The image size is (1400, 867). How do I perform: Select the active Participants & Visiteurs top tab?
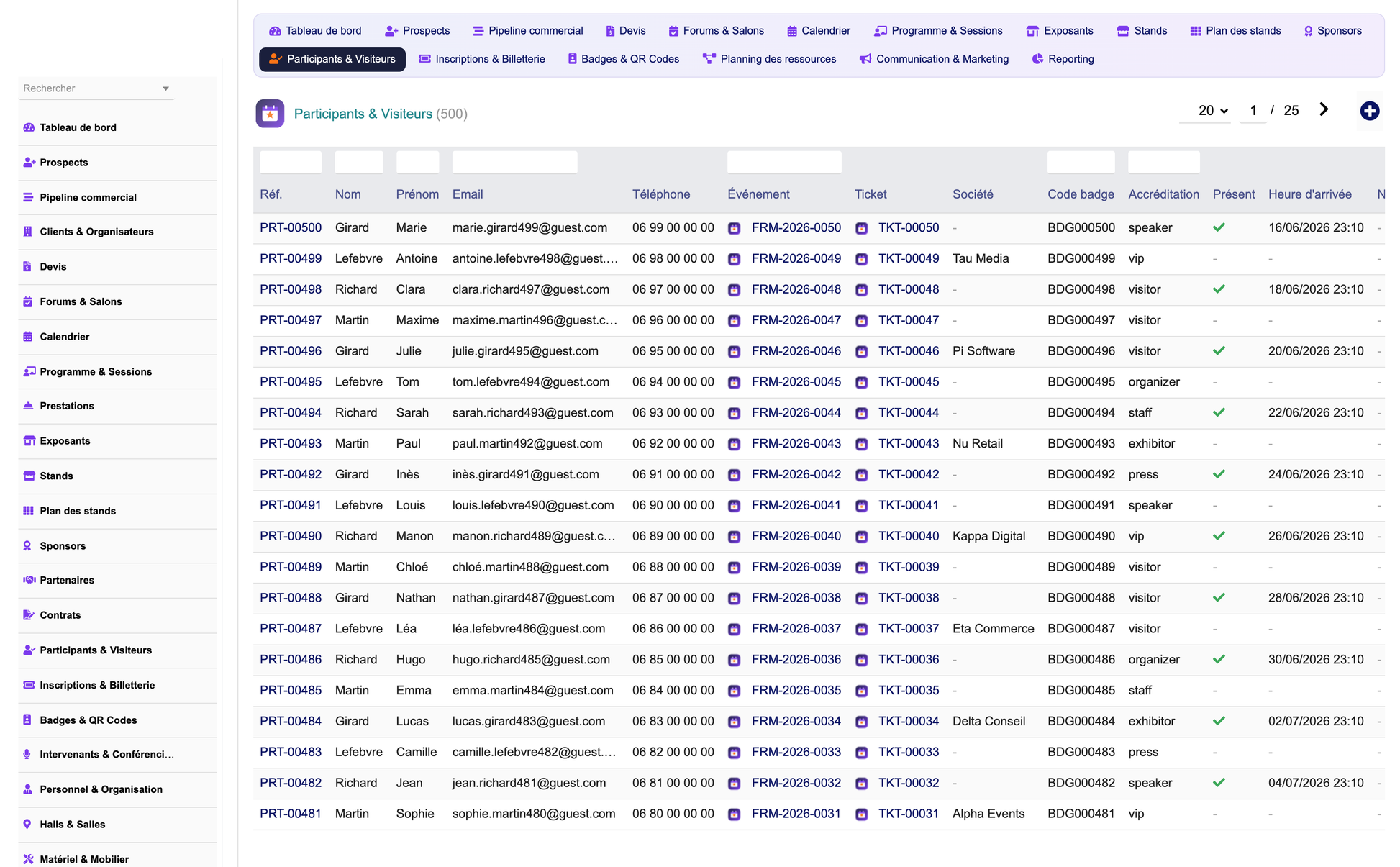tap(332, 59)
